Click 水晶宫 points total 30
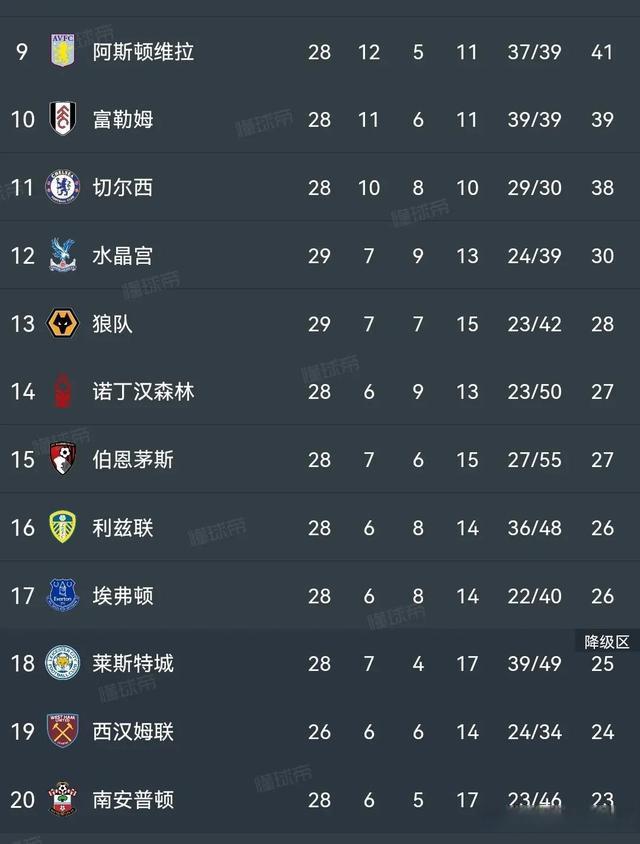The height and width of the screenshot is (844, 640). (601, 255)
